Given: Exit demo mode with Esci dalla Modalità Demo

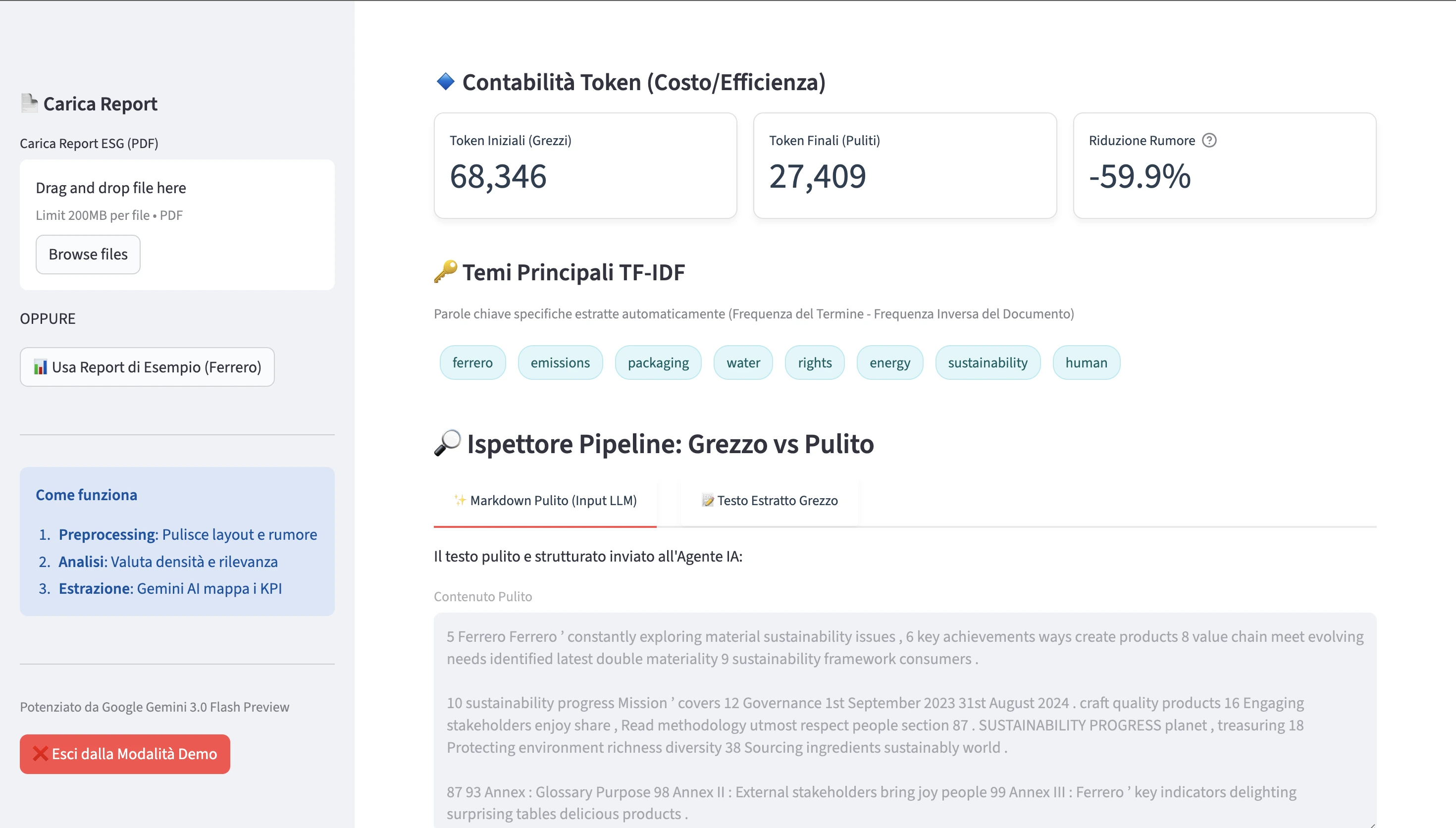Looking at the screenshot, I should pos(125,754).
